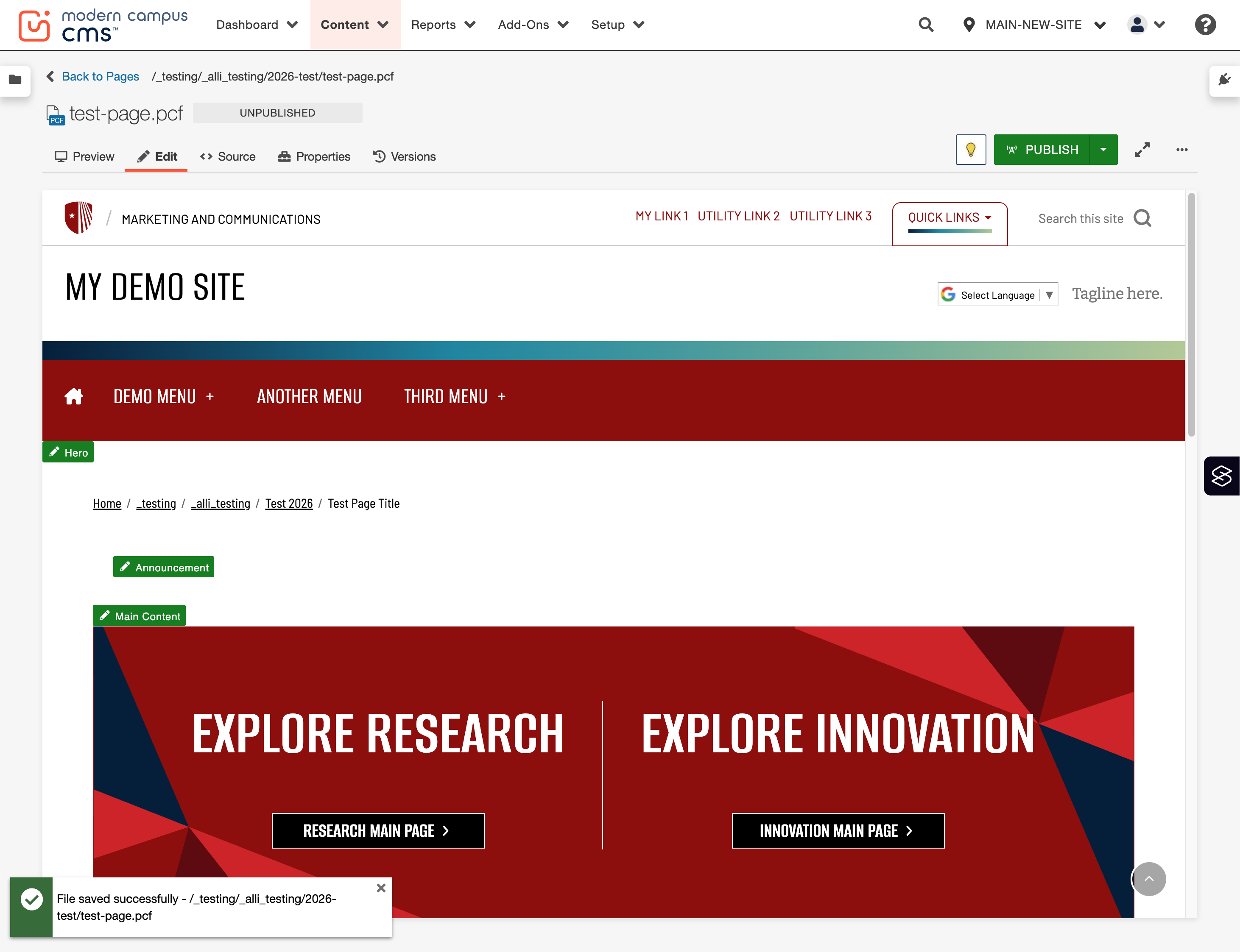
Task: Open the Publish dropdown arrow
Action: coord(1103,150)
